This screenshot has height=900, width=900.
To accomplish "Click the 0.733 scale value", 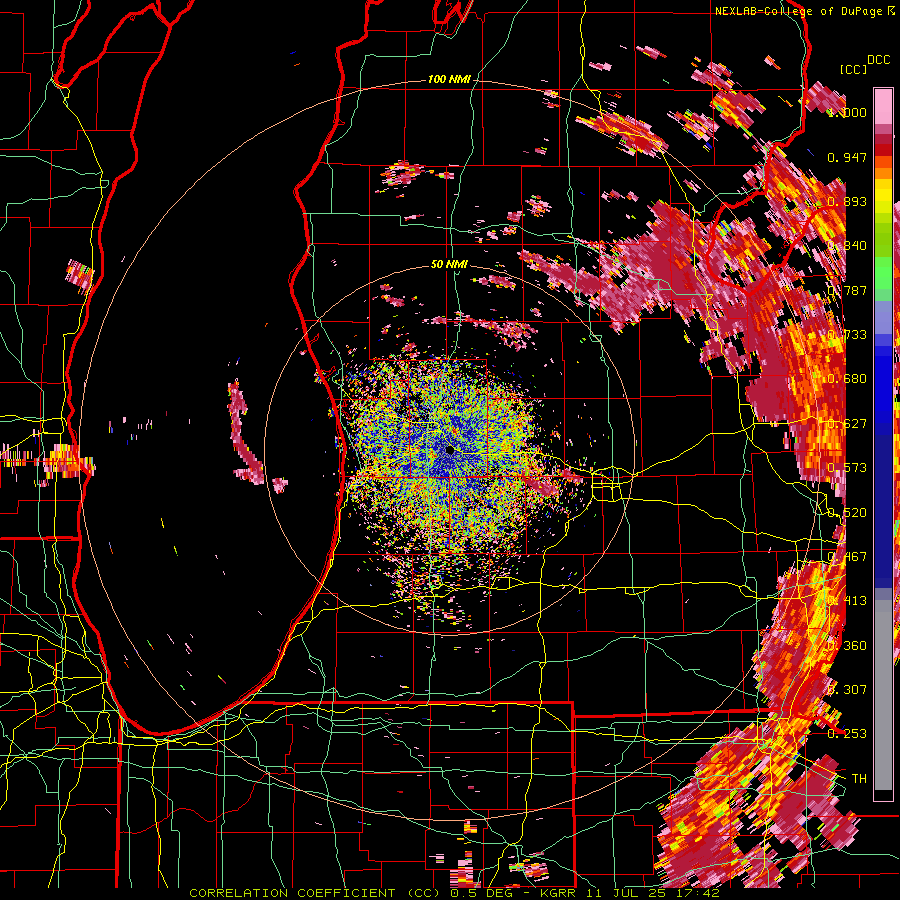I will [847, 335].
